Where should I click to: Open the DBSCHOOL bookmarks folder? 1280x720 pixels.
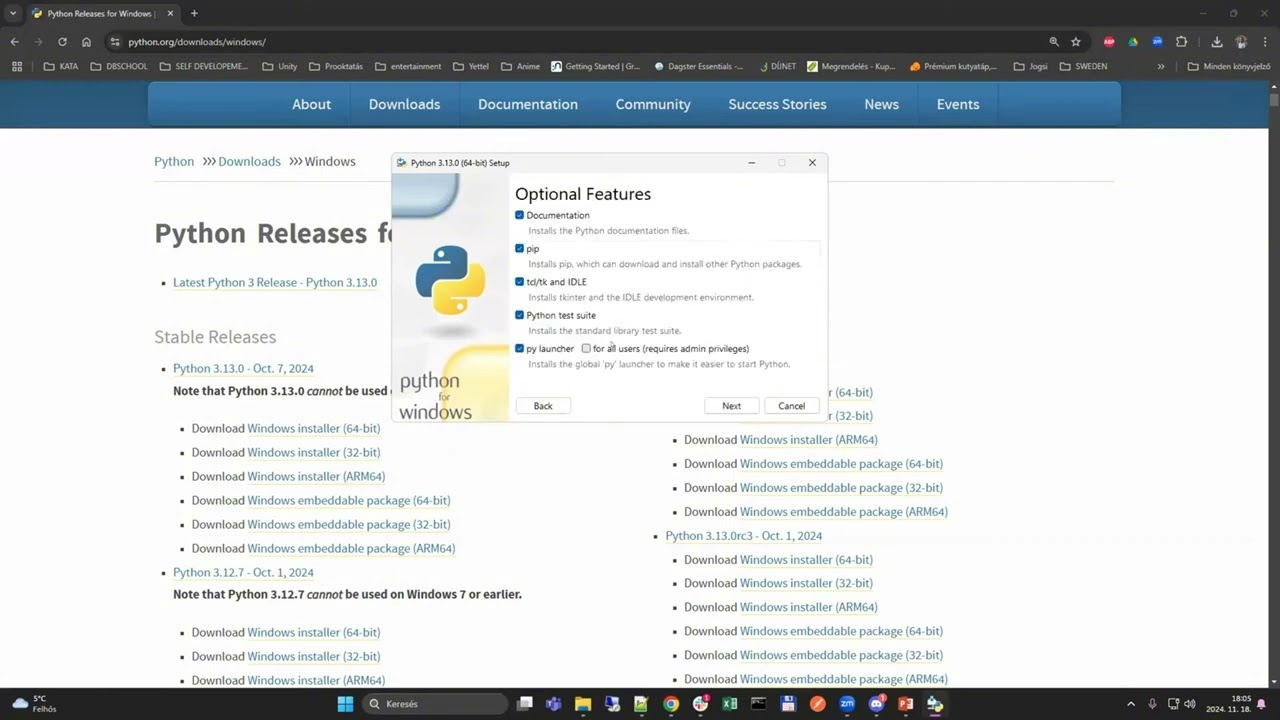pos(119,66)
